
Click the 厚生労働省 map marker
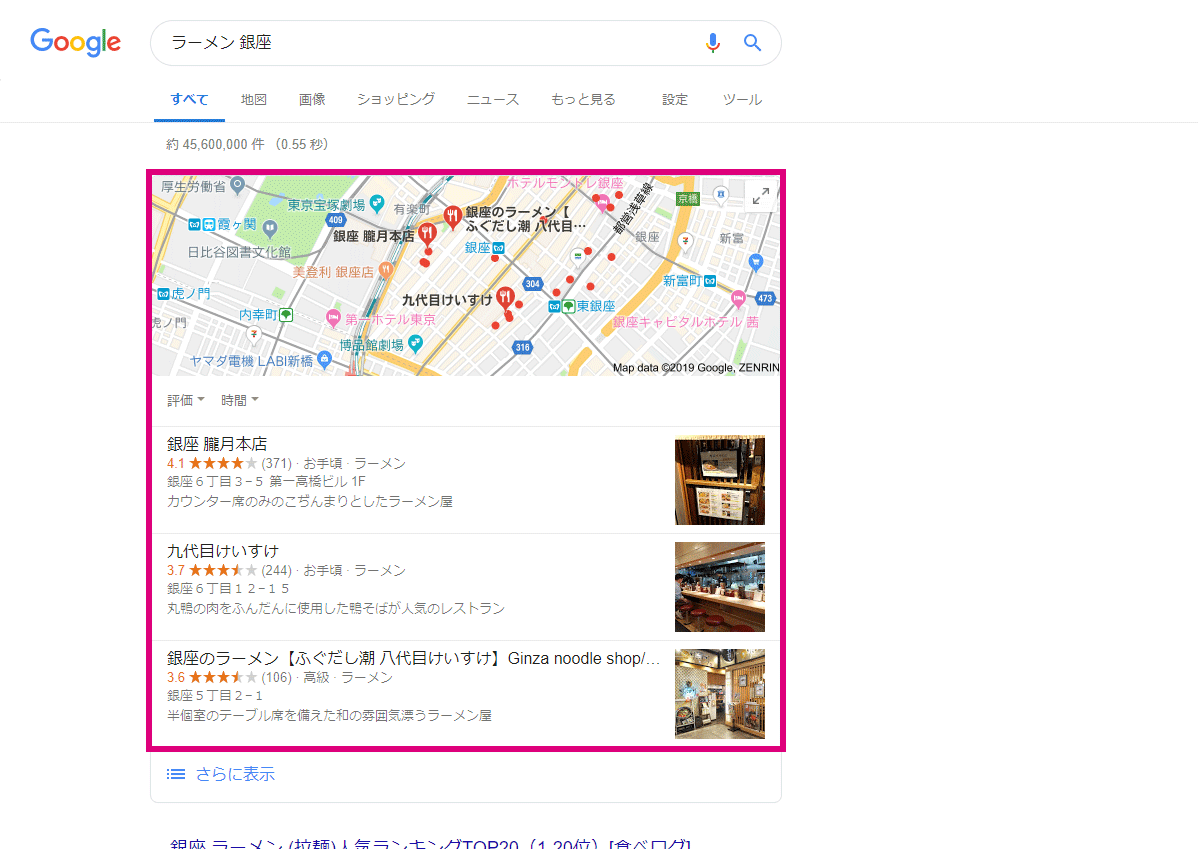pyautogui.click(x=238, y=184)
